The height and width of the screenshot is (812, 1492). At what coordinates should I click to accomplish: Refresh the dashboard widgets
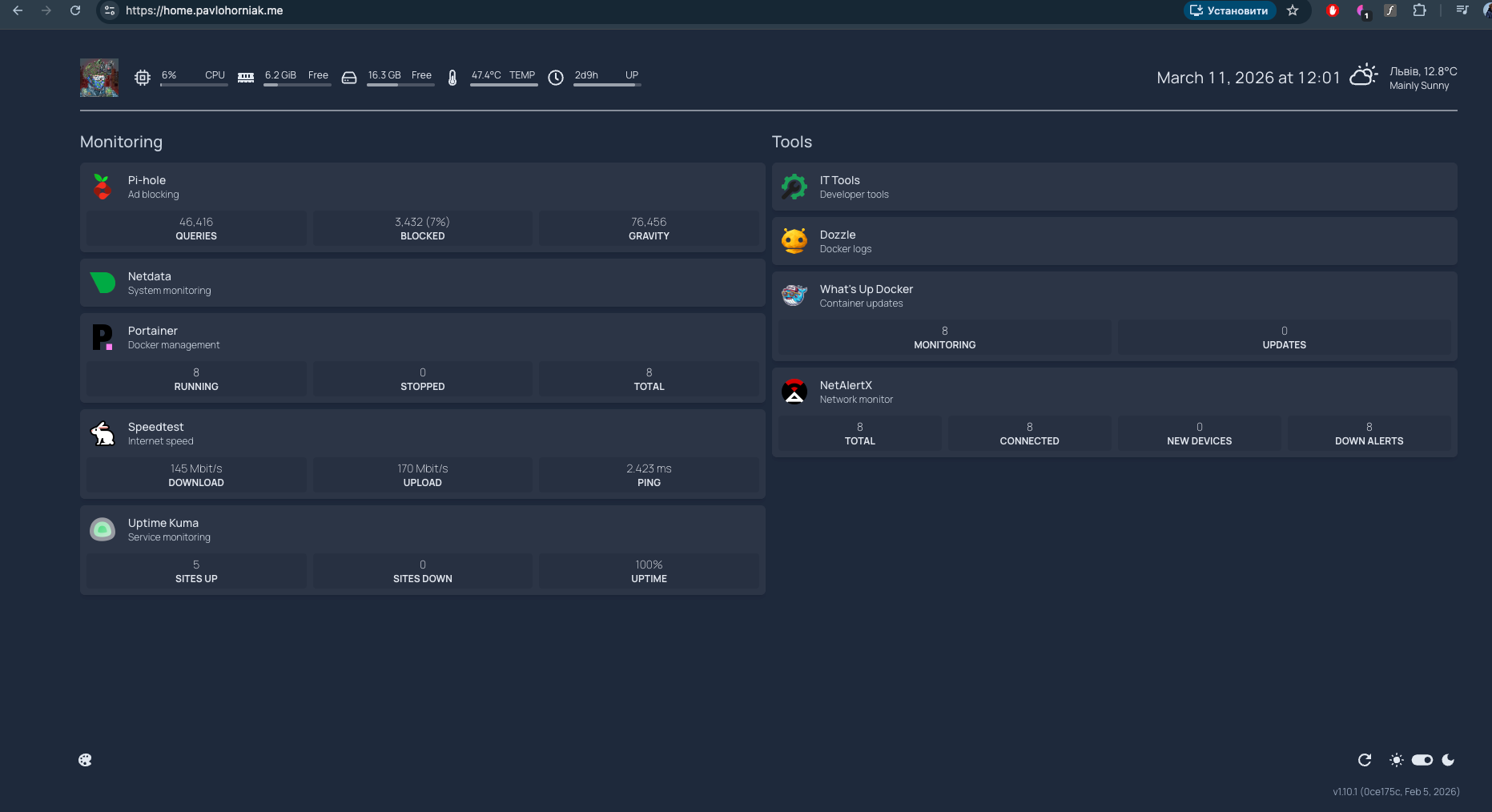coord(1365,760)
